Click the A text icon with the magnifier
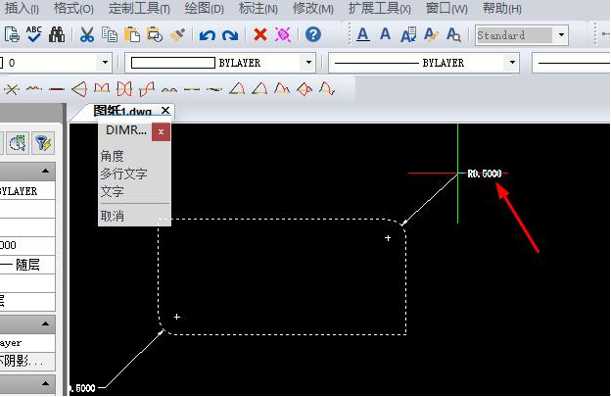Viewport: 611px width, 397px height. (x=454, y=34)
